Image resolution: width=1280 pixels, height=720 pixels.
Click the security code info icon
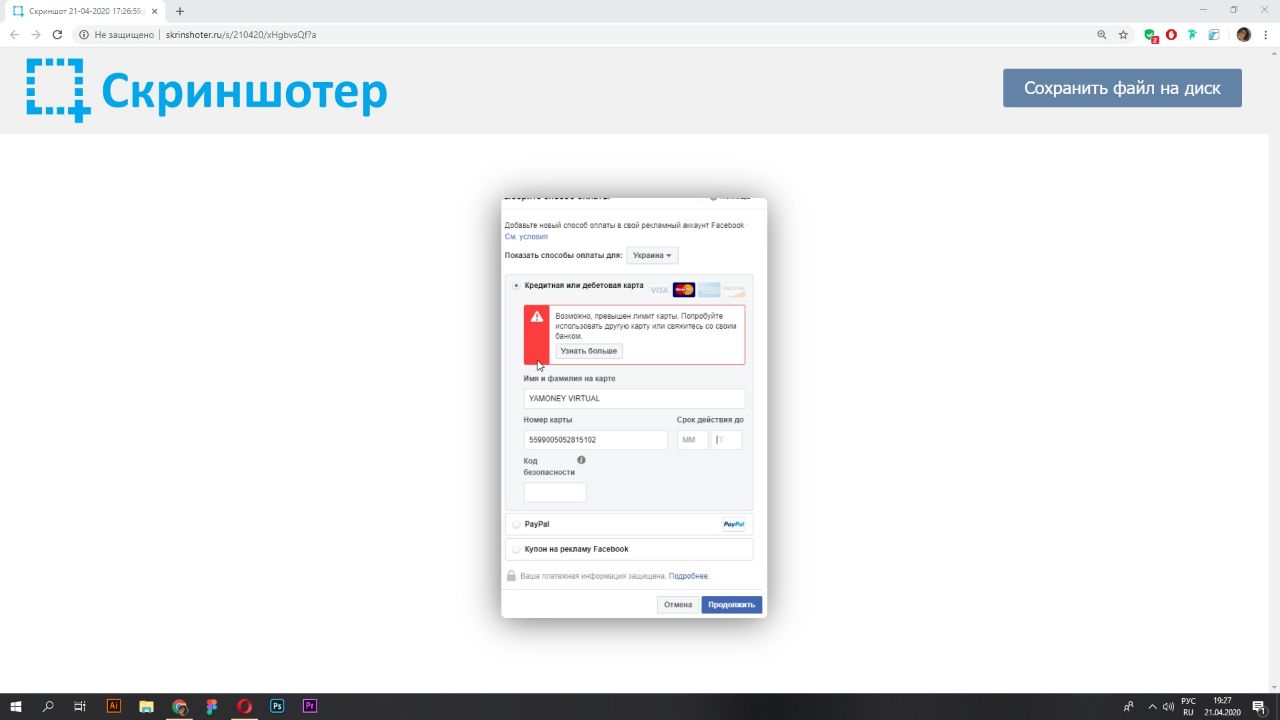(x=581, y=460)
